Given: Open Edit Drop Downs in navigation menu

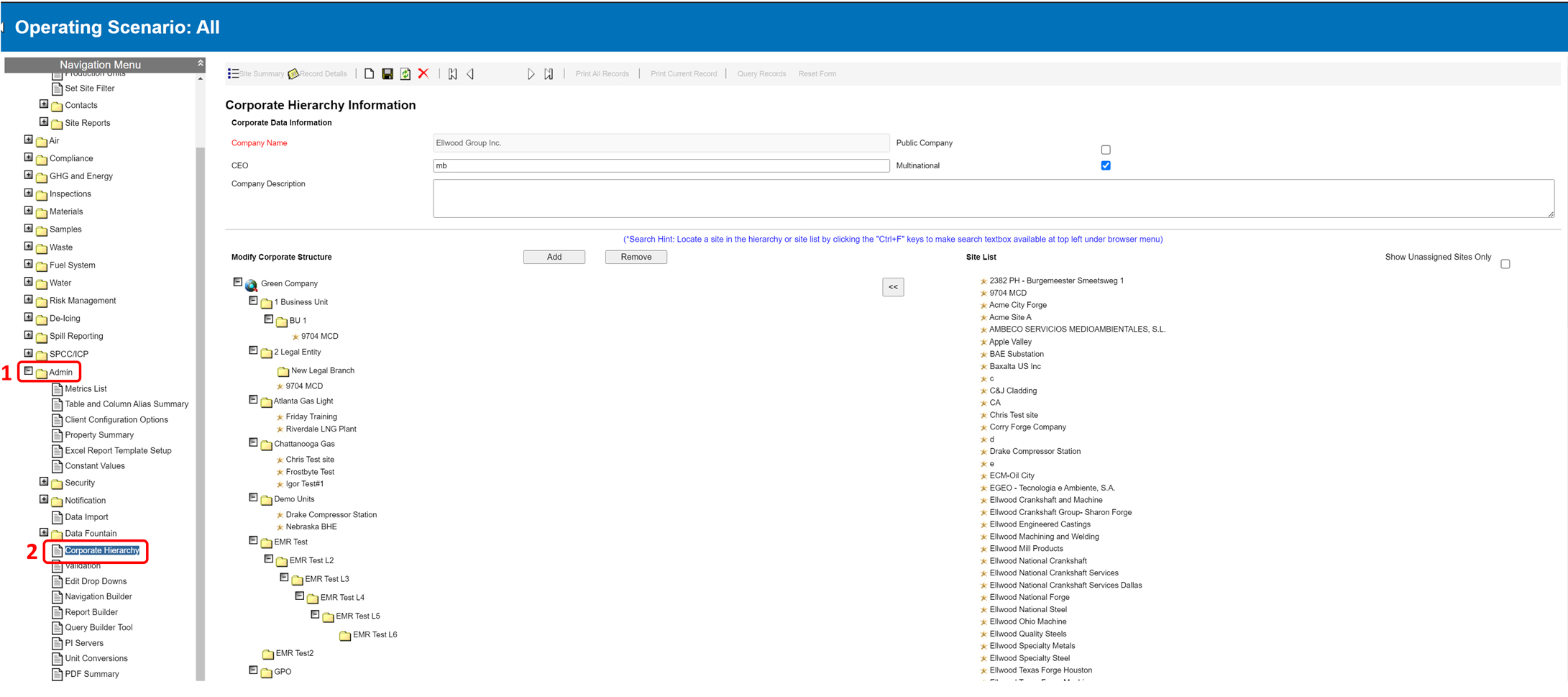Looking at the screenshot, I should [x=96, y=581].
